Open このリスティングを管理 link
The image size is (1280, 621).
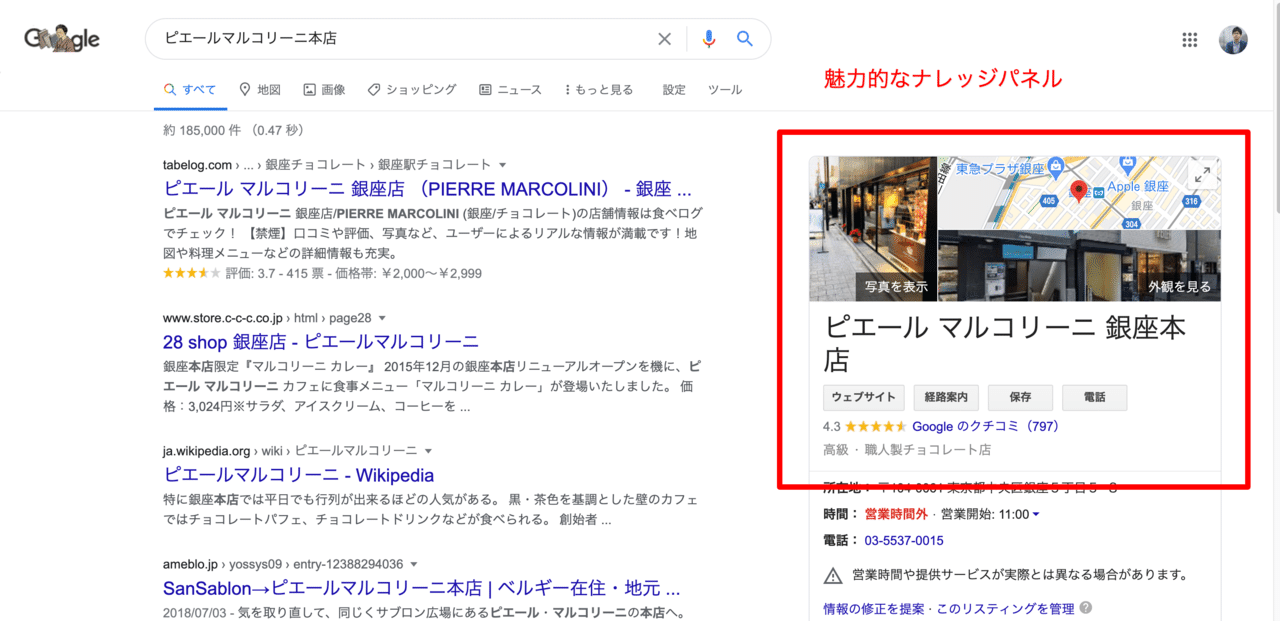coord(1005,608)
